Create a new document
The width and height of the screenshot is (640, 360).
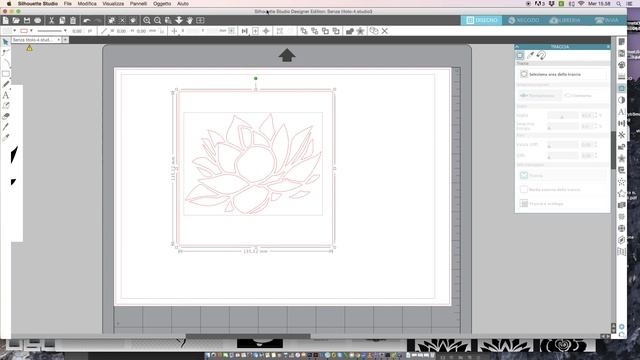click(5, 20)
